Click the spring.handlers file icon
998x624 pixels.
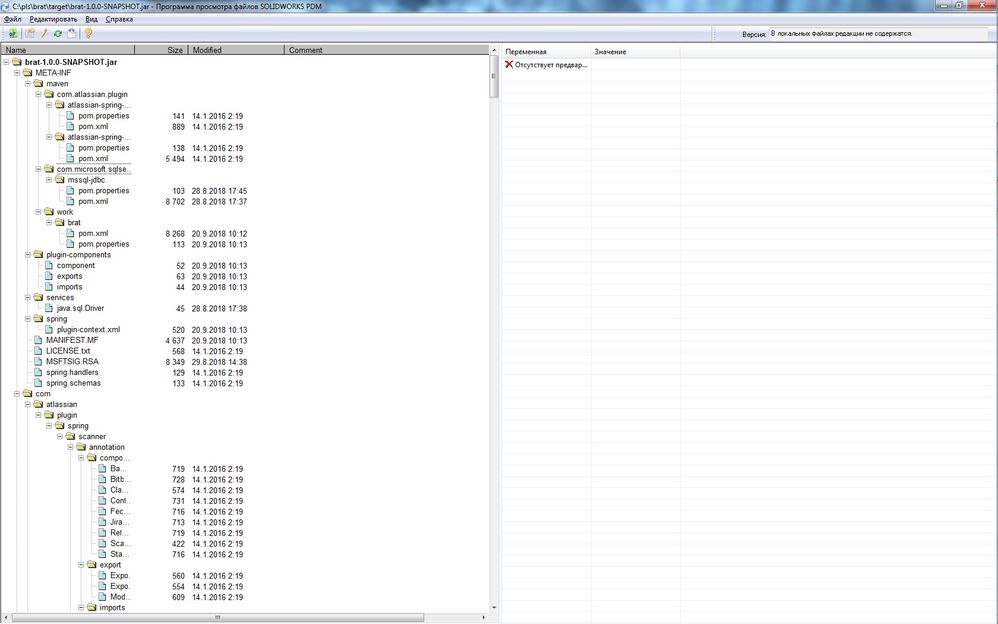click(38, 372)
